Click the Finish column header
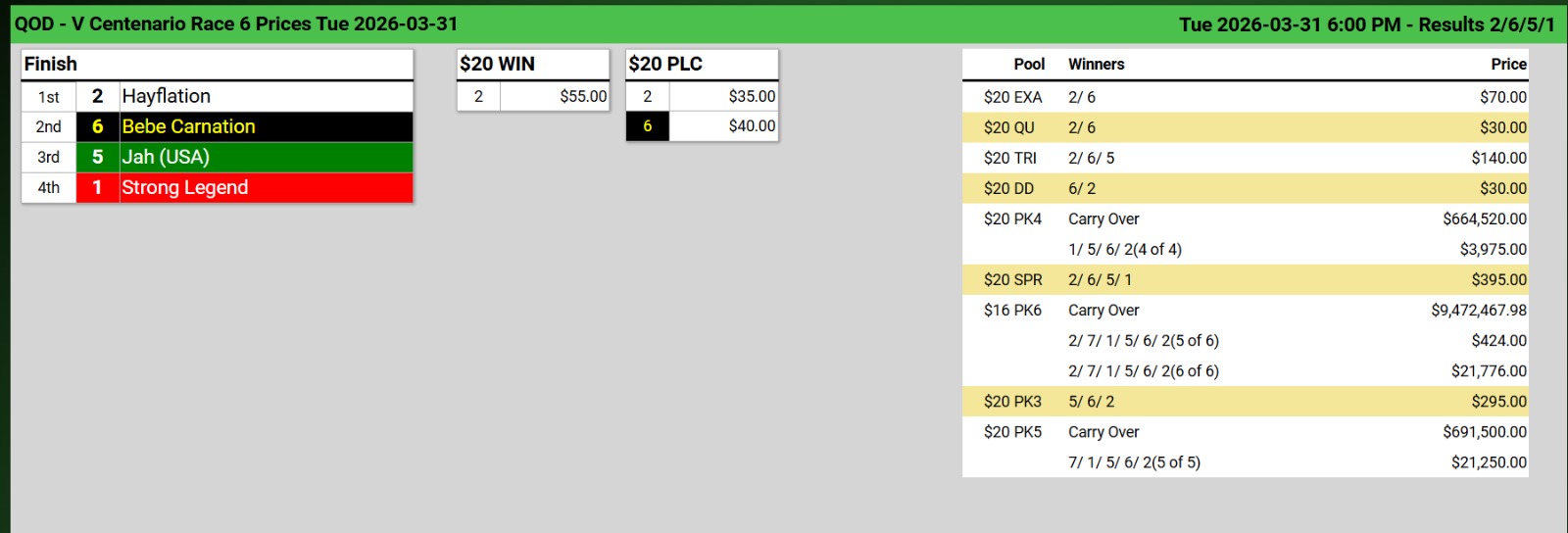 [x=51, y=64]
